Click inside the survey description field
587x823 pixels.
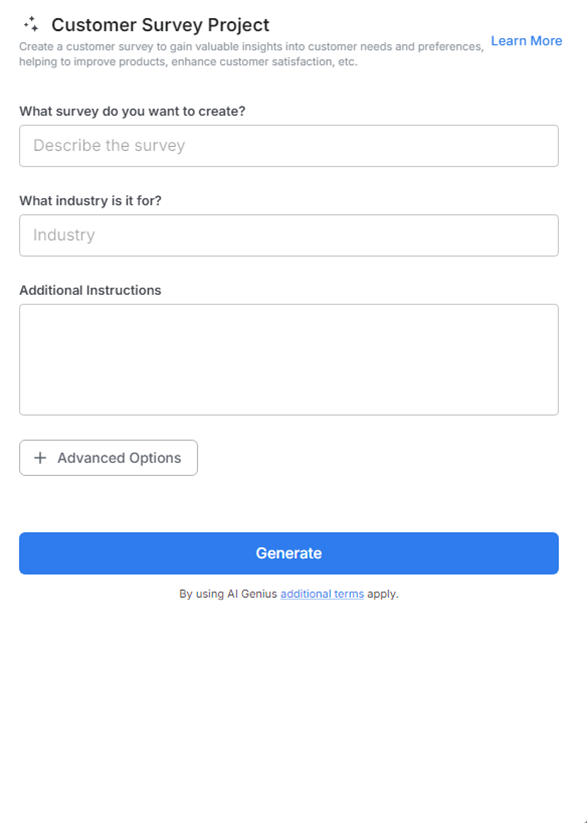pos(288,146)
